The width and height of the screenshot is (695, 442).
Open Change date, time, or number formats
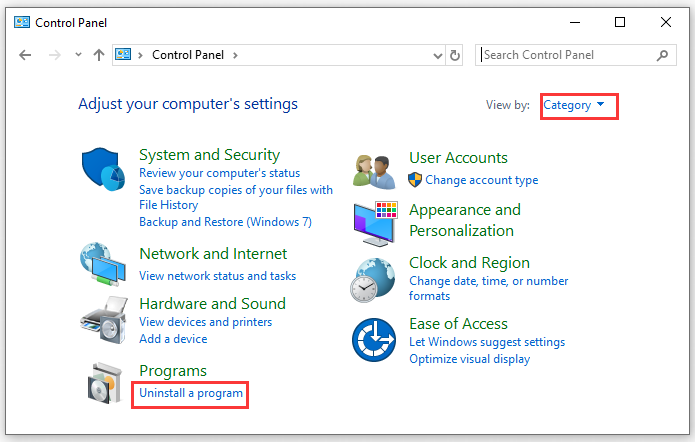(488, 288)
